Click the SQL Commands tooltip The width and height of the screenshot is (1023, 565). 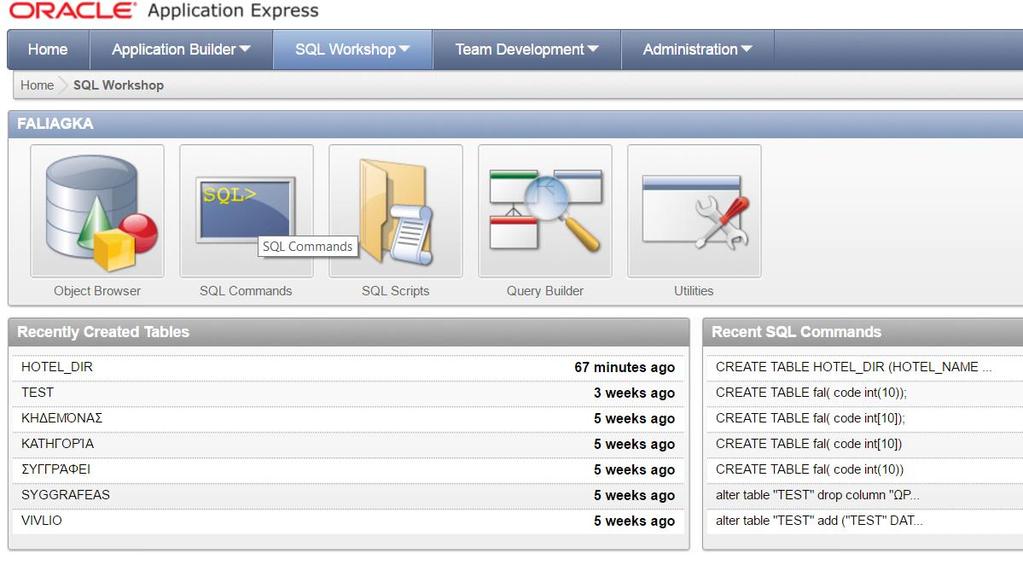[x=307, y=246]
